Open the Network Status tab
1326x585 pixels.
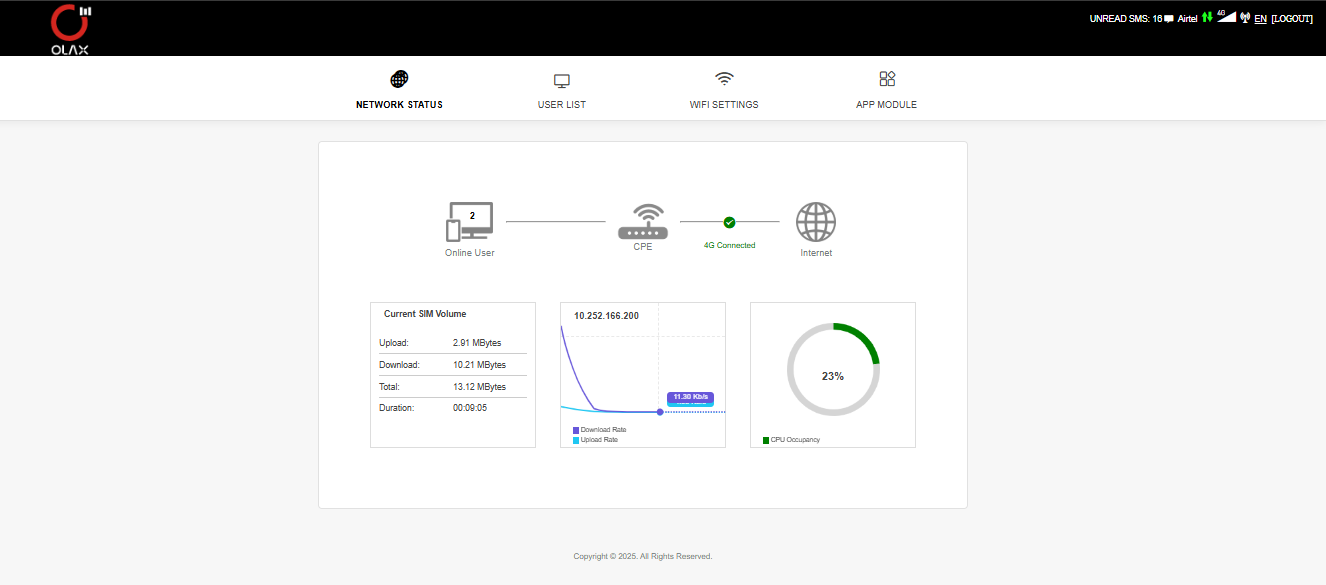[399, 91]
